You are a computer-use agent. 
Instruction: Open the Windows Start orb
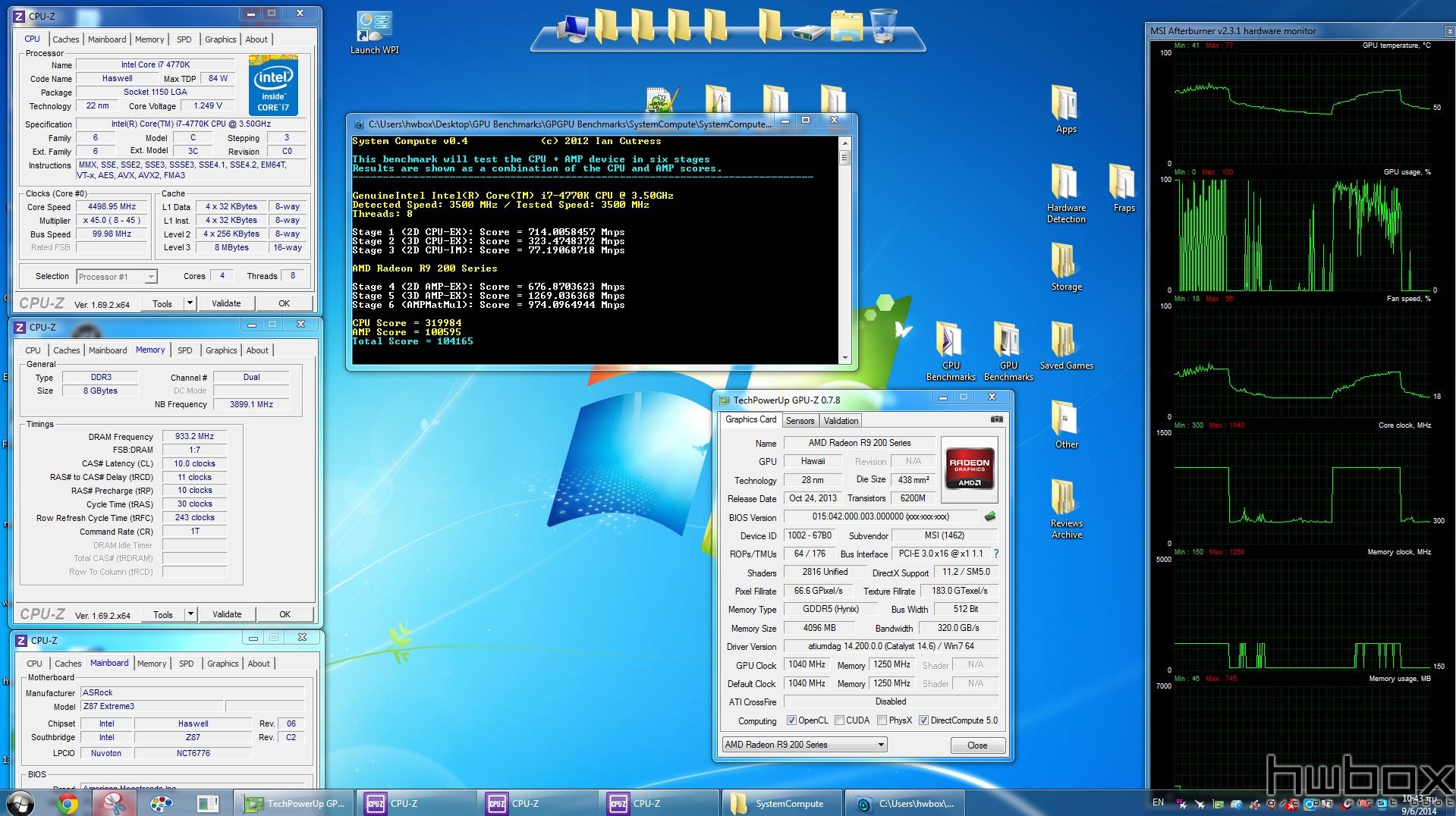[20, 803]
